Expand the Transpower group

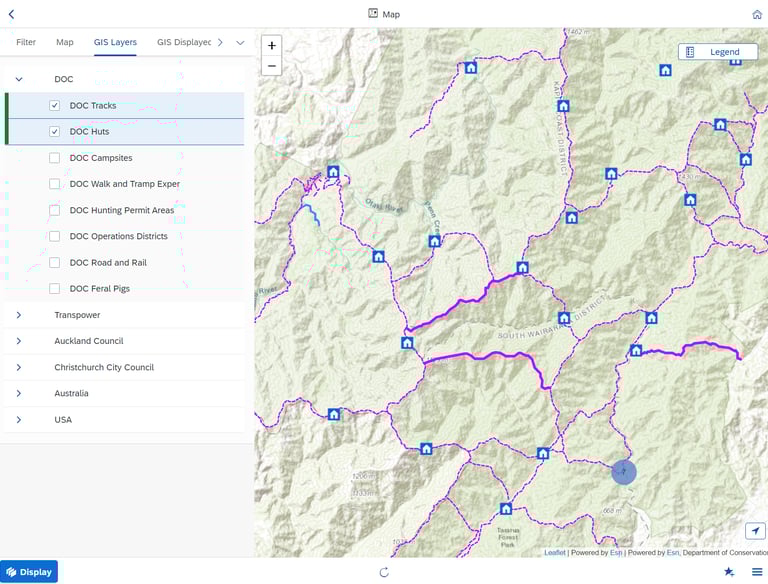pos(19,315)
